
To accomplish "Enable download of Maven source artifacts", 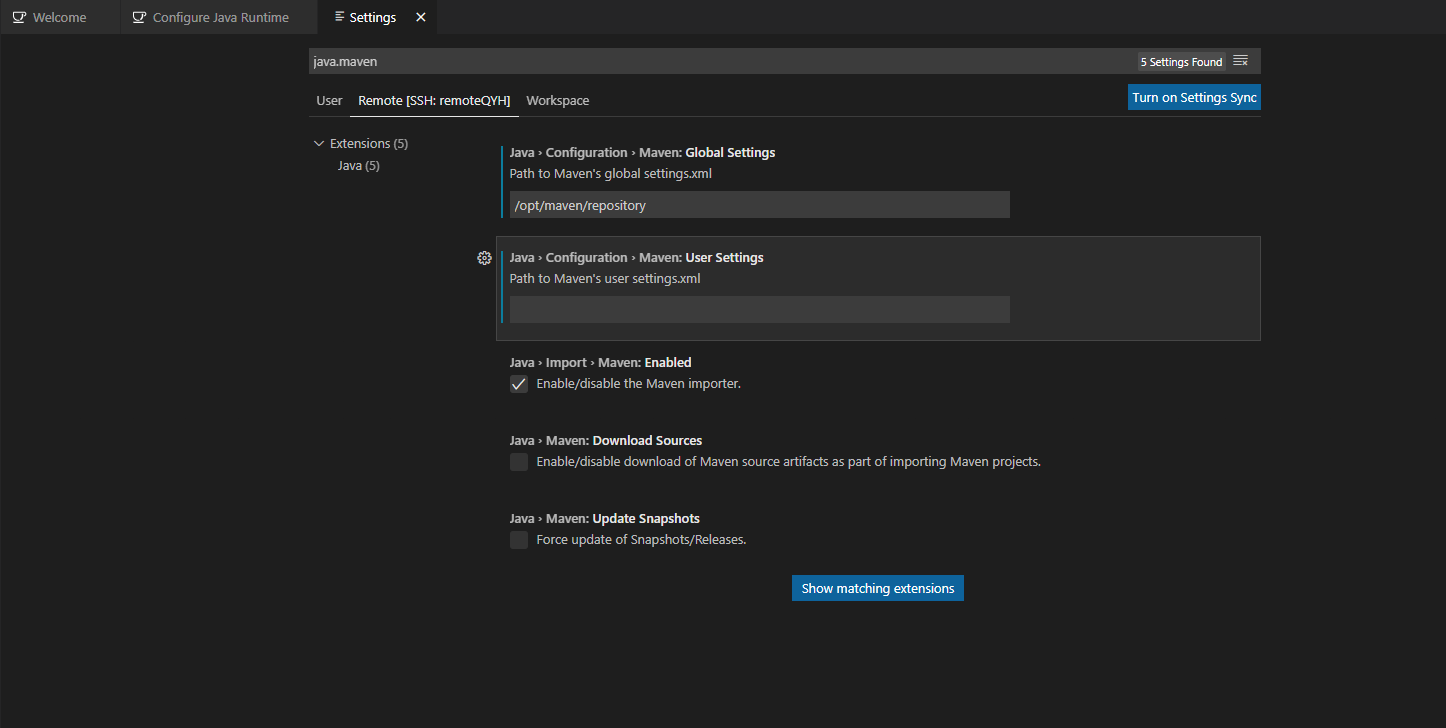I will 518,461.
